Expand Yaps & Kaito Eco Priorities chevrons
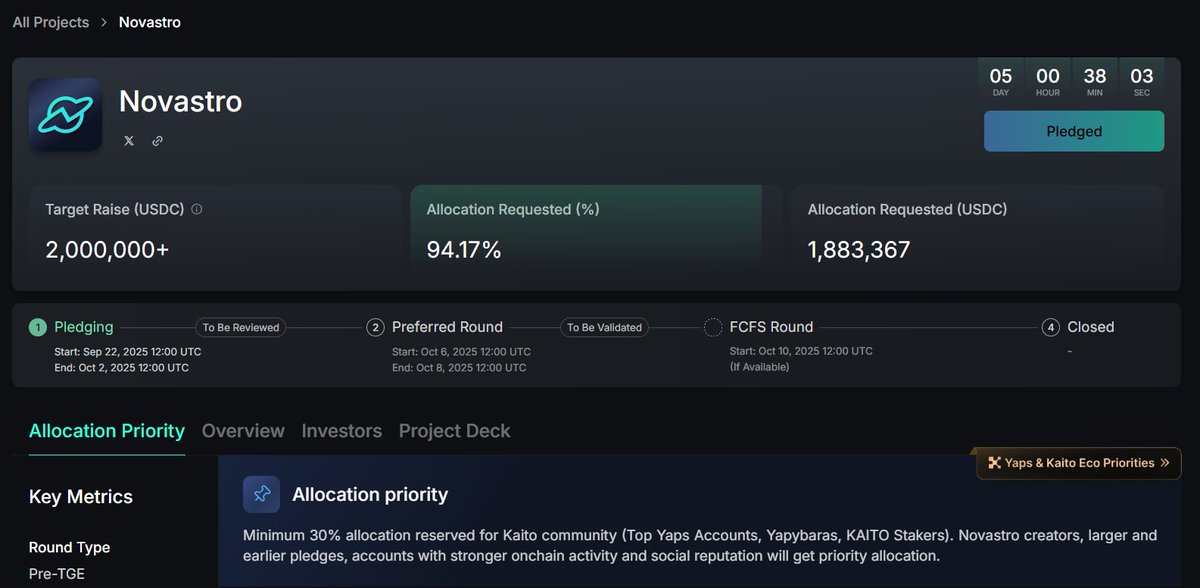The width and height of the screenshot is (1200, 588). pyautogui.click(x=1164, y=463)
